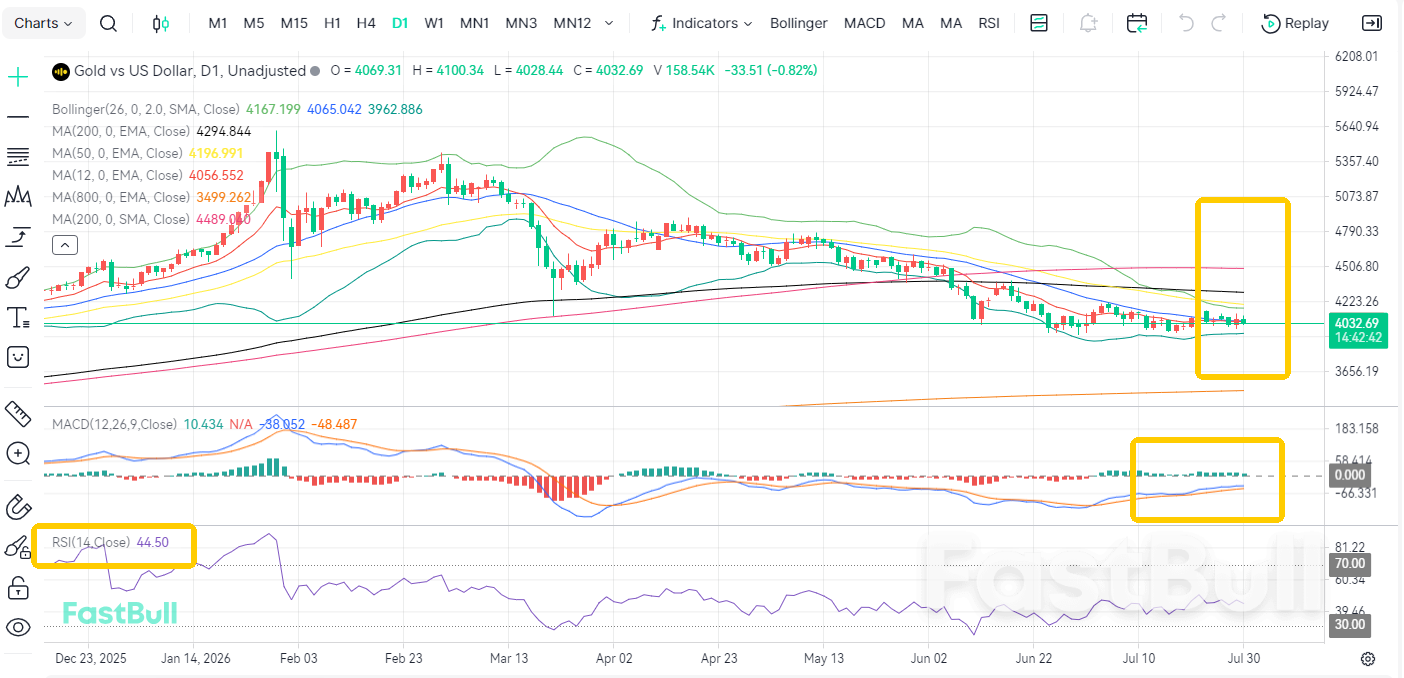This screenshot has height=678, width=1404.
Task: Open the emoji sticker tool
Action: tap(18, 357)
